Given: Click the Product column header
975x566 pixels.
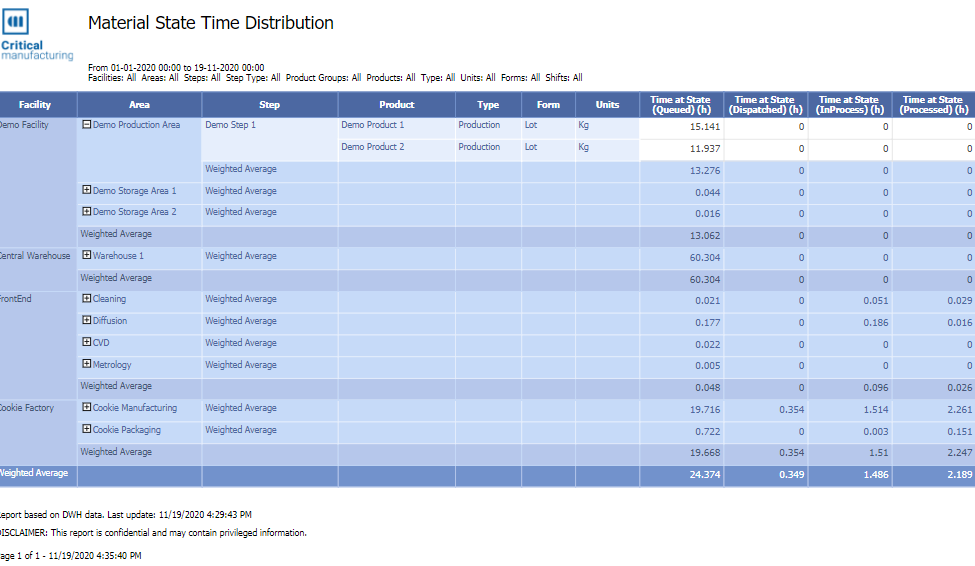Looking at the screenshot, I should click(397, 105).
